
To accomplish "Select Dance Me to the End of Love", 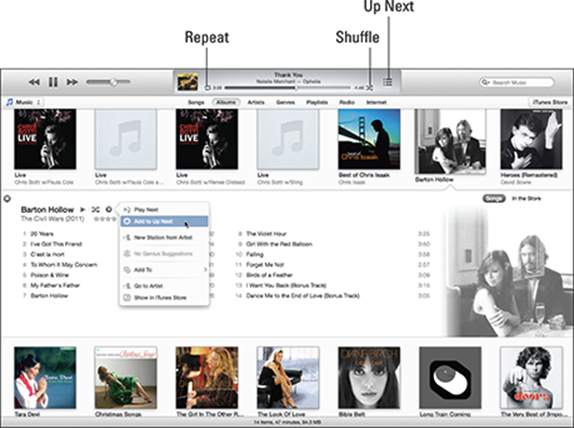I will (303, 295).
